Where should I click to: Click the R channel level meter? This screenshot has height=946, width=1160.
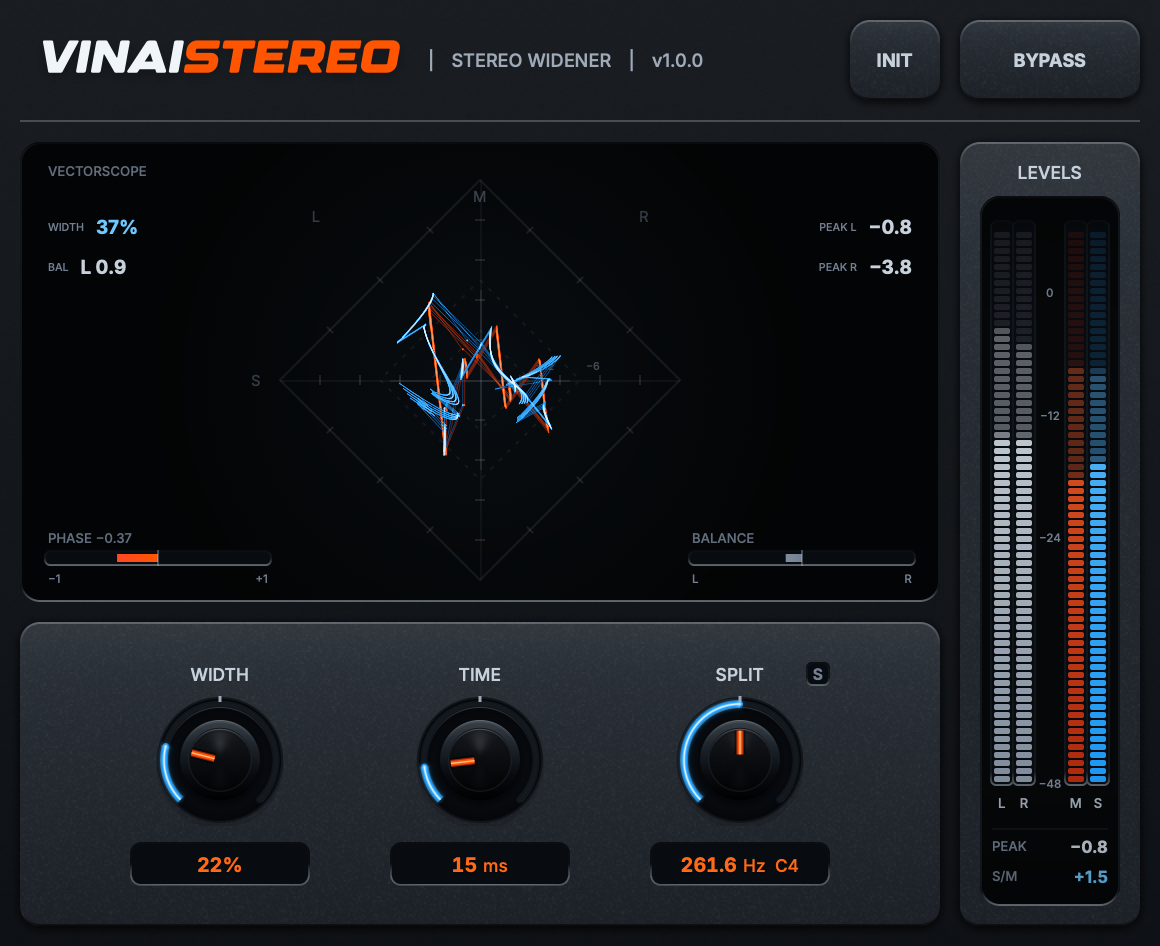point(1024,502)
